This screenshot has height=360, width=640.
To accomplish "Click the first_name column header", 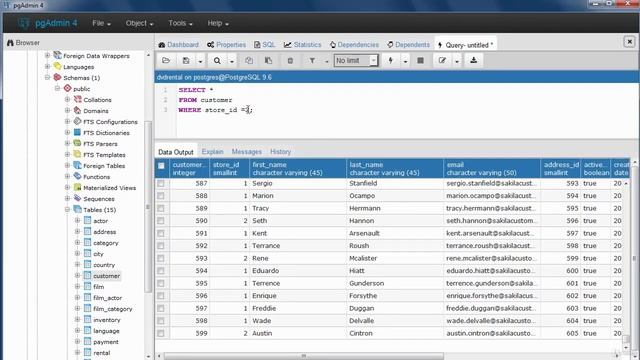I will 298,169.
